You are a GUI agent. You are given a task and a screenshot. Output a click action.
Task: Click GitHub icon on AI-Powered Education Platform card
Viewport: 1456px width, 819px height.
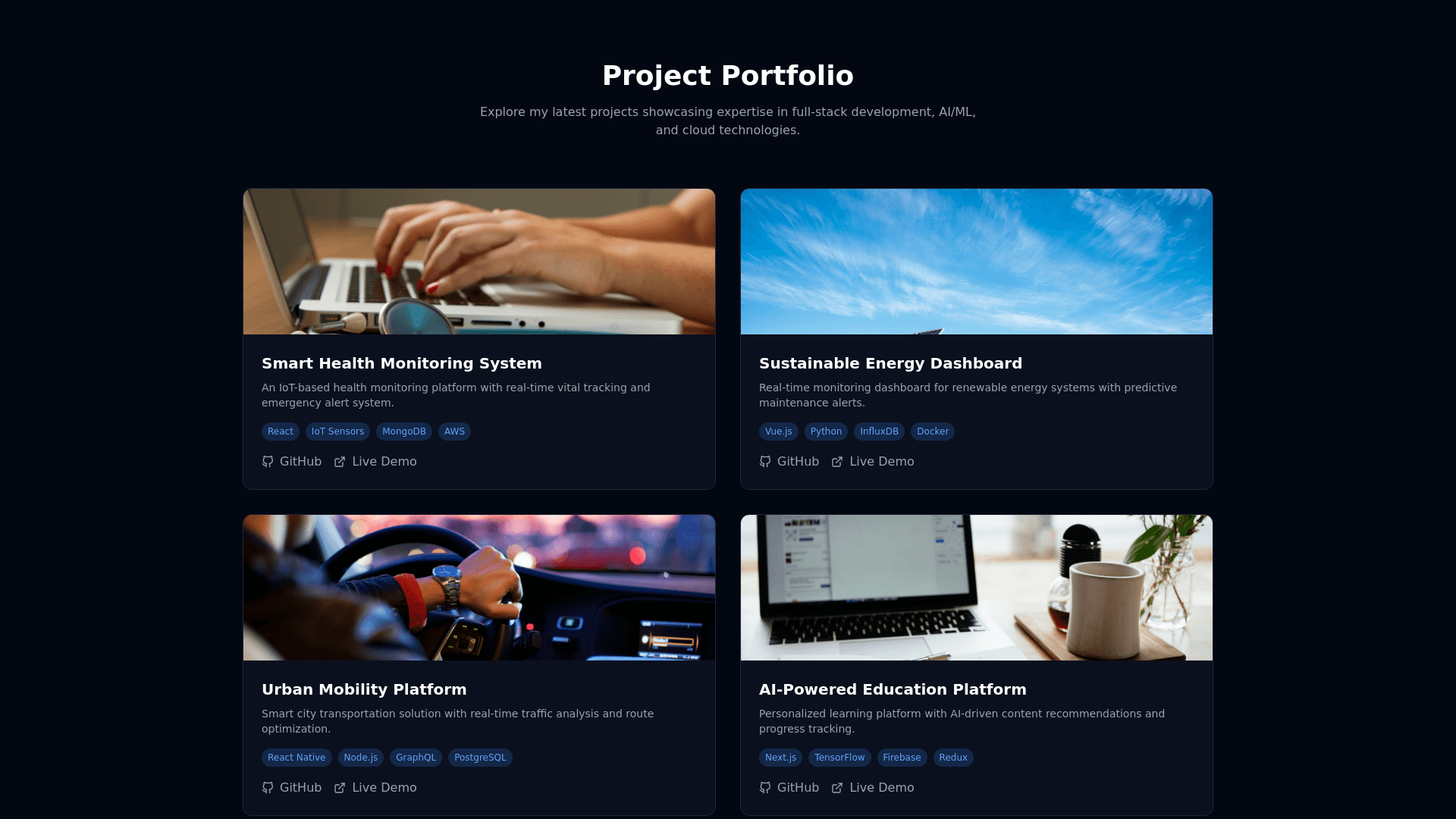pyautogui.click(x=765, y=788)
